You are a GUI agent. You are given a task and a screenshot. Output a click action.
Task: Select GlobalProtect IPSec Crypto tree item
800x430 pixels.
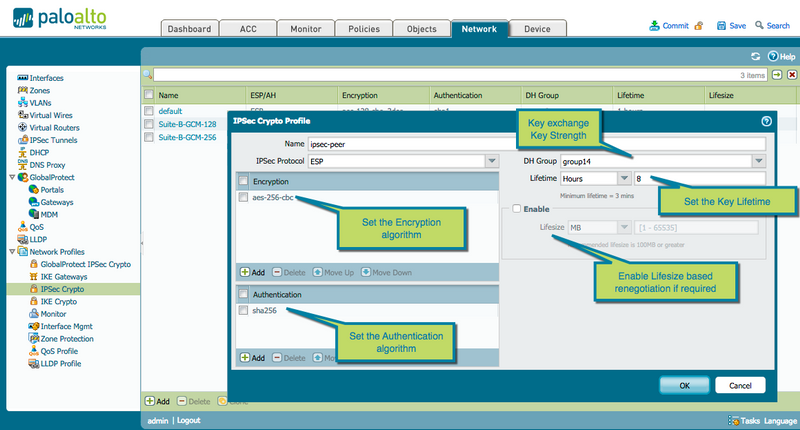click(86, 264)
